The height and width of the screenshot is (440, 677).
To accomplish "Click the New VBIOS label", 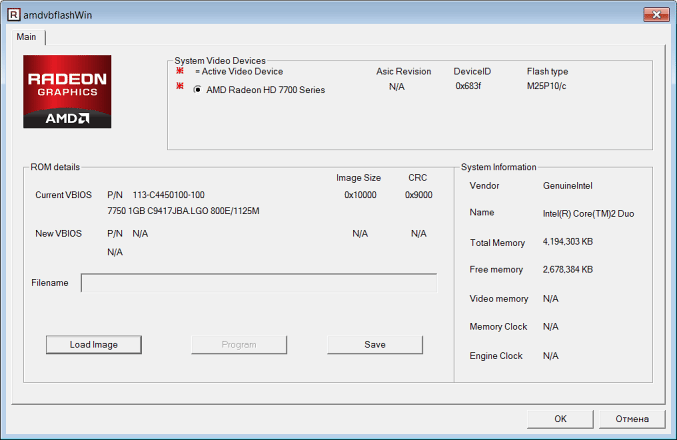I will point(58,234).
